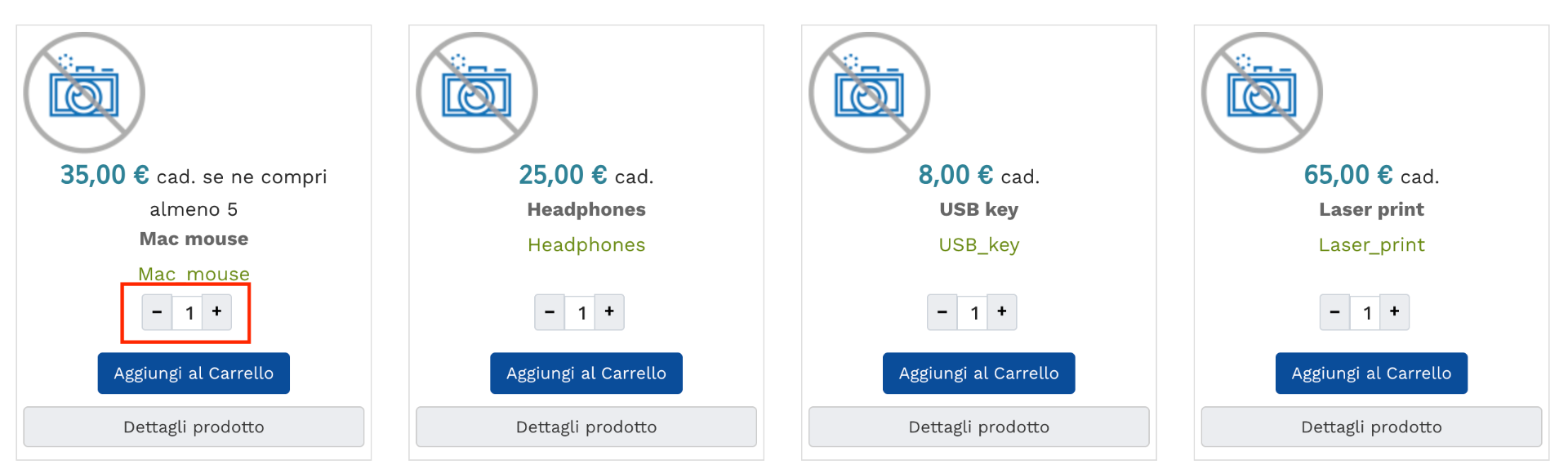
Task: Open Dettagli prodotto for Mac mouse
Action: tap(194, 427)
